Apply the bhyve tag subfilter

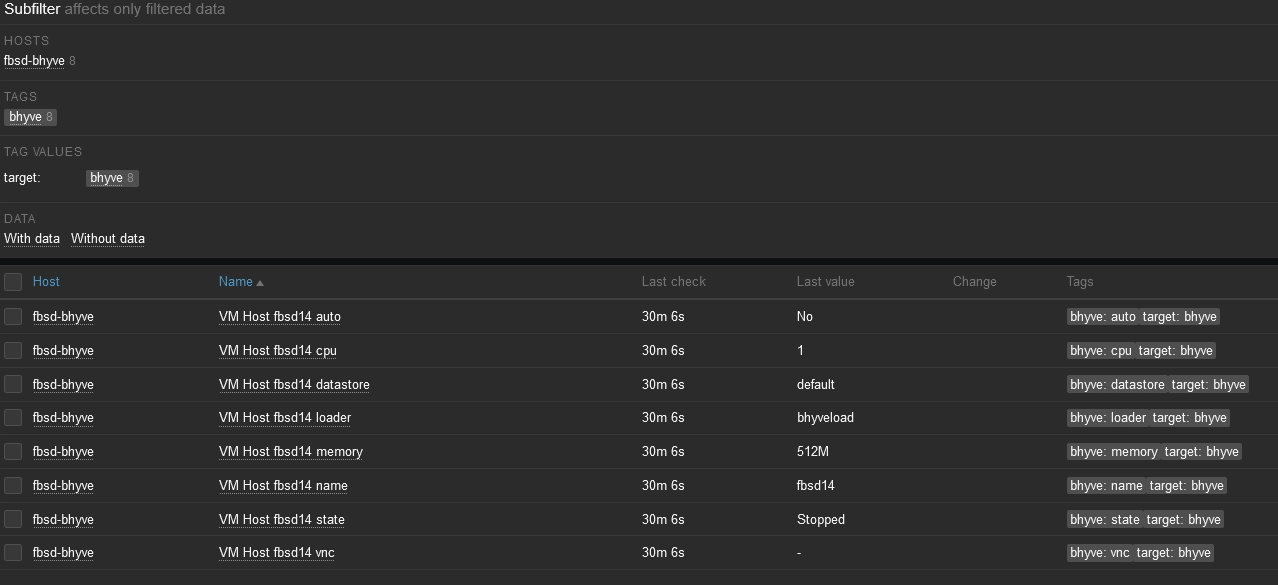click(x=25, y=117)
